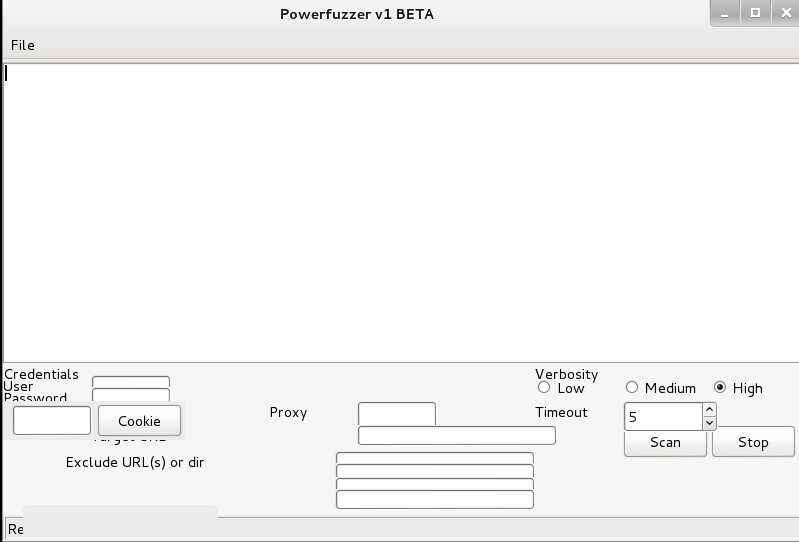The width and height of the screenshot is (799, 542).
Task: Select Medium verbosity radio button
Action: coord(631,387)
